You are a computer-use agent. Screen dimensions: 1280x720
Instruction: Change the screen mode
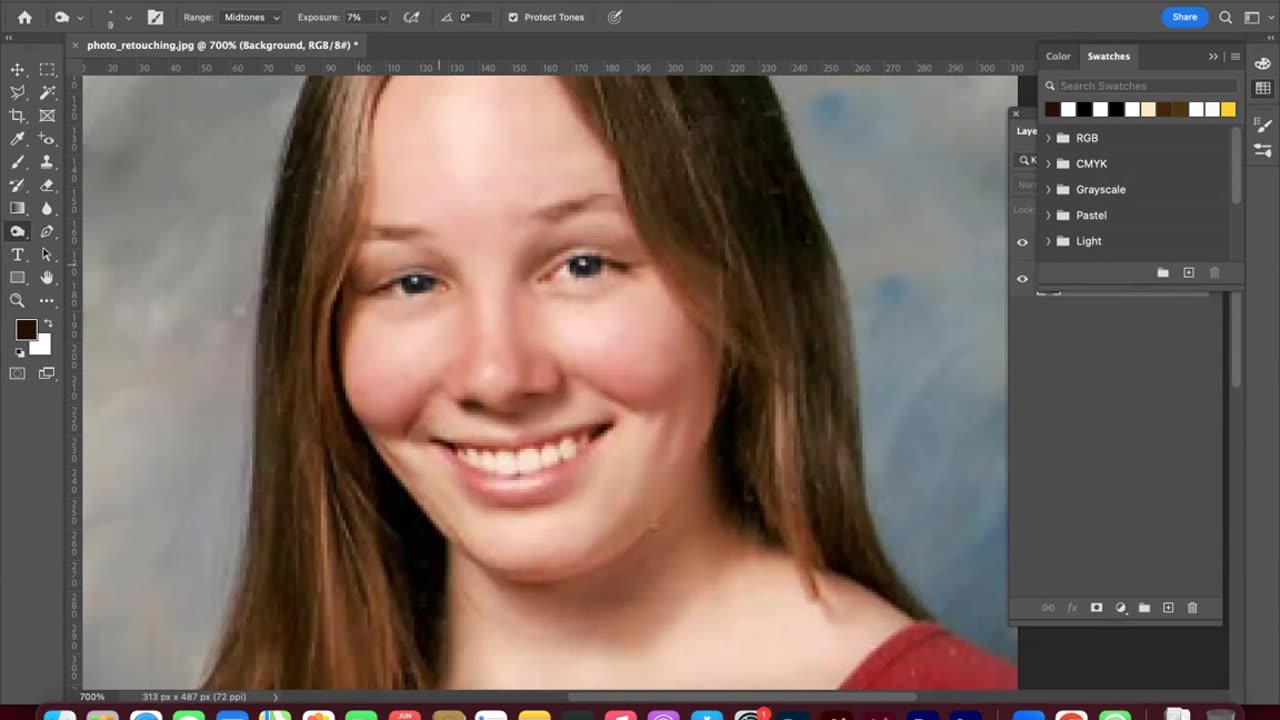pos(47,373)
